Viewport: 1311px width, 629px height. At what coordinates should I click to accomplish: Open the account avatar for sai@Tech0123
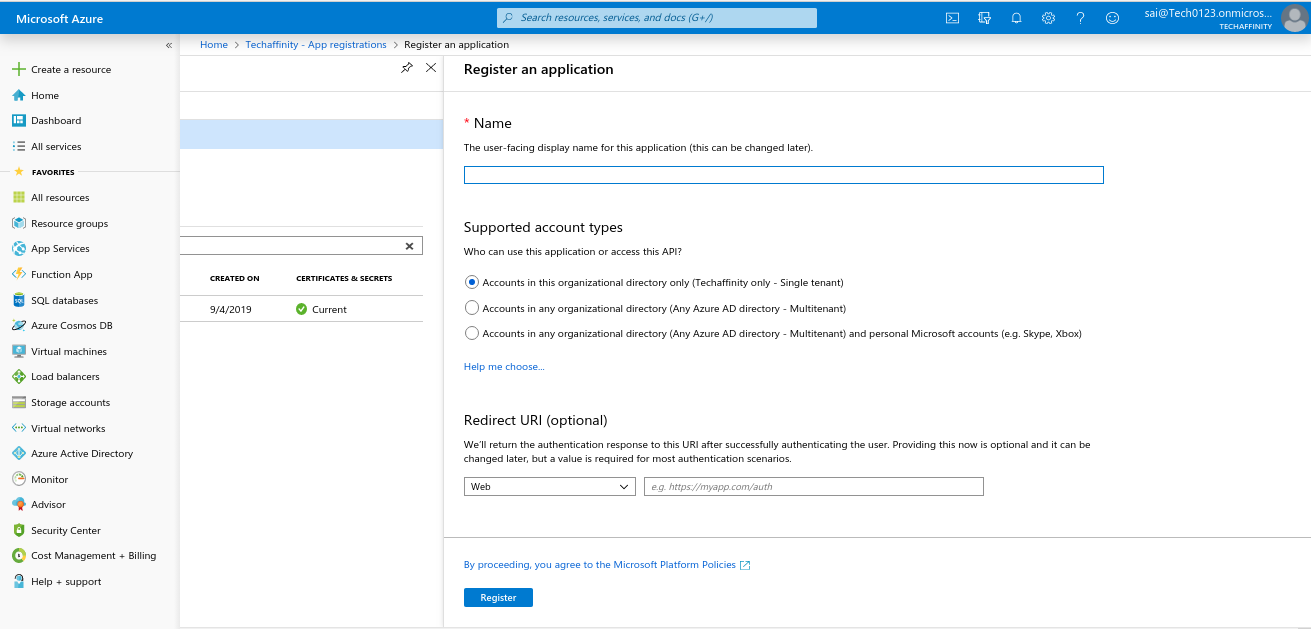1294,18
